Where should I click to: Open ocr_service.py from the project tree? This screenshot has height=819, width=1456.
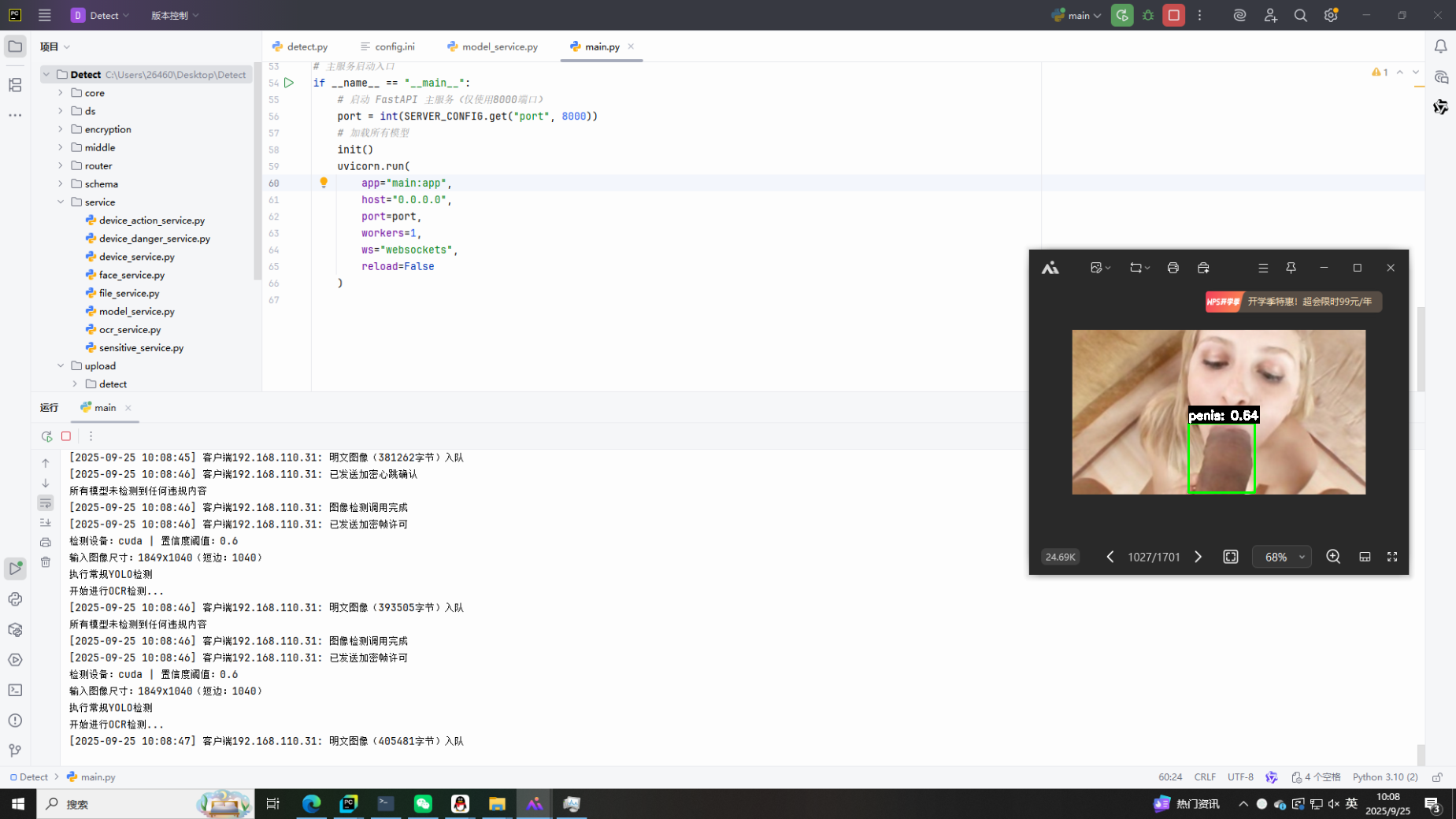130,330
